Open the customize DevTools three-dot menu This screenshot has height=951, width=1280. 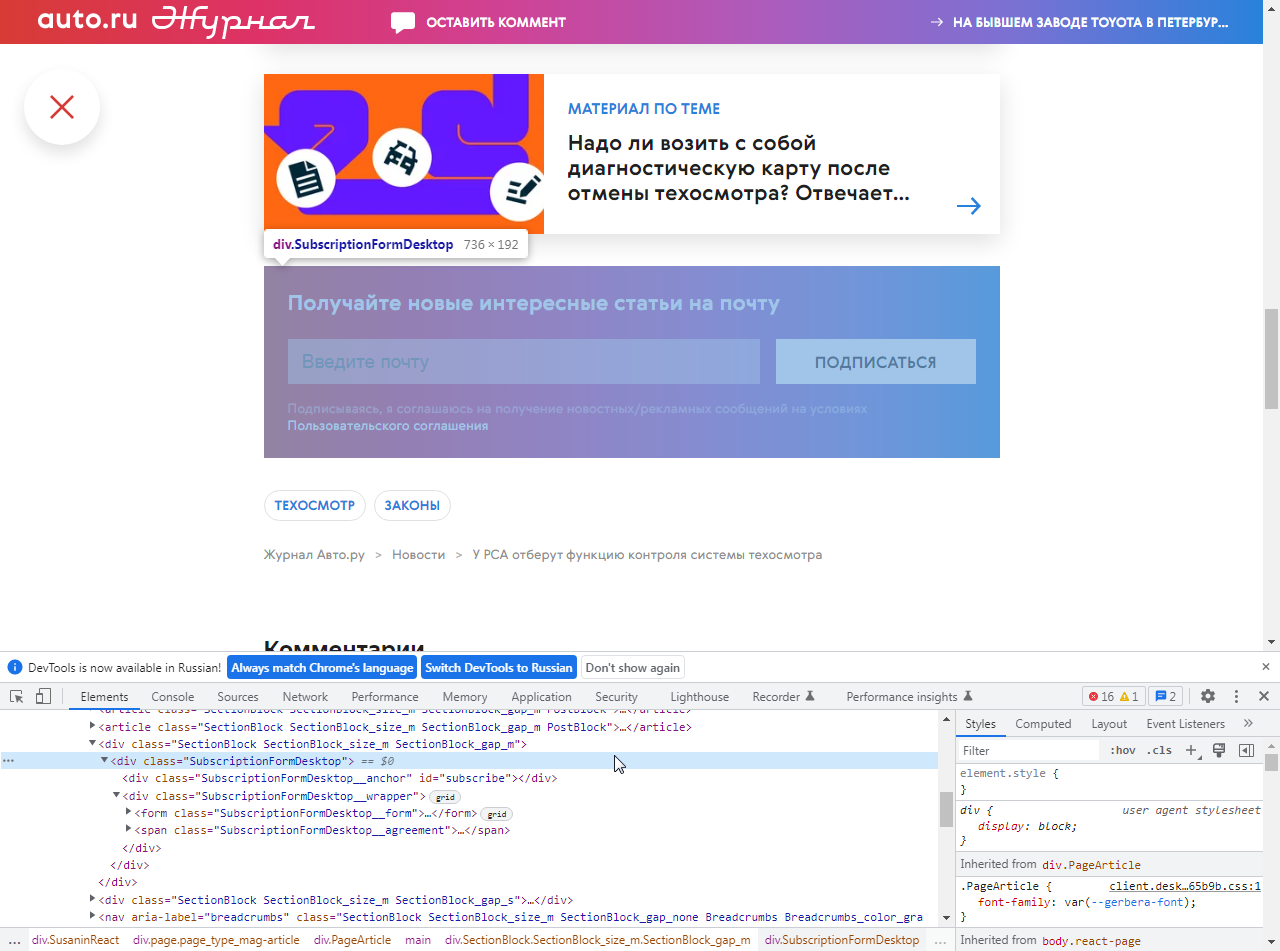tap(1236, 696)
